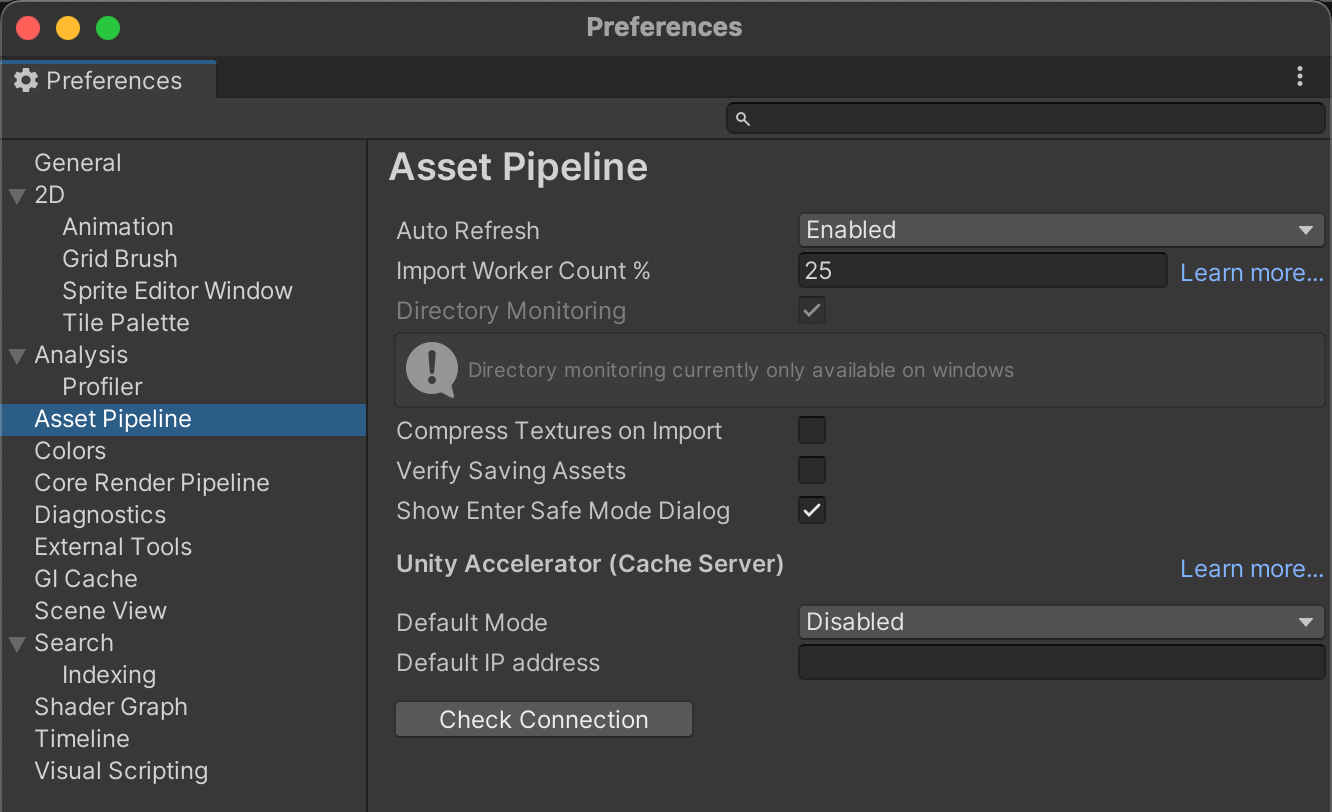Screen dimensions: 1332x812
Task: Click the Auto Refresh label
Action: pyautogui.click(x=468, y=231)
